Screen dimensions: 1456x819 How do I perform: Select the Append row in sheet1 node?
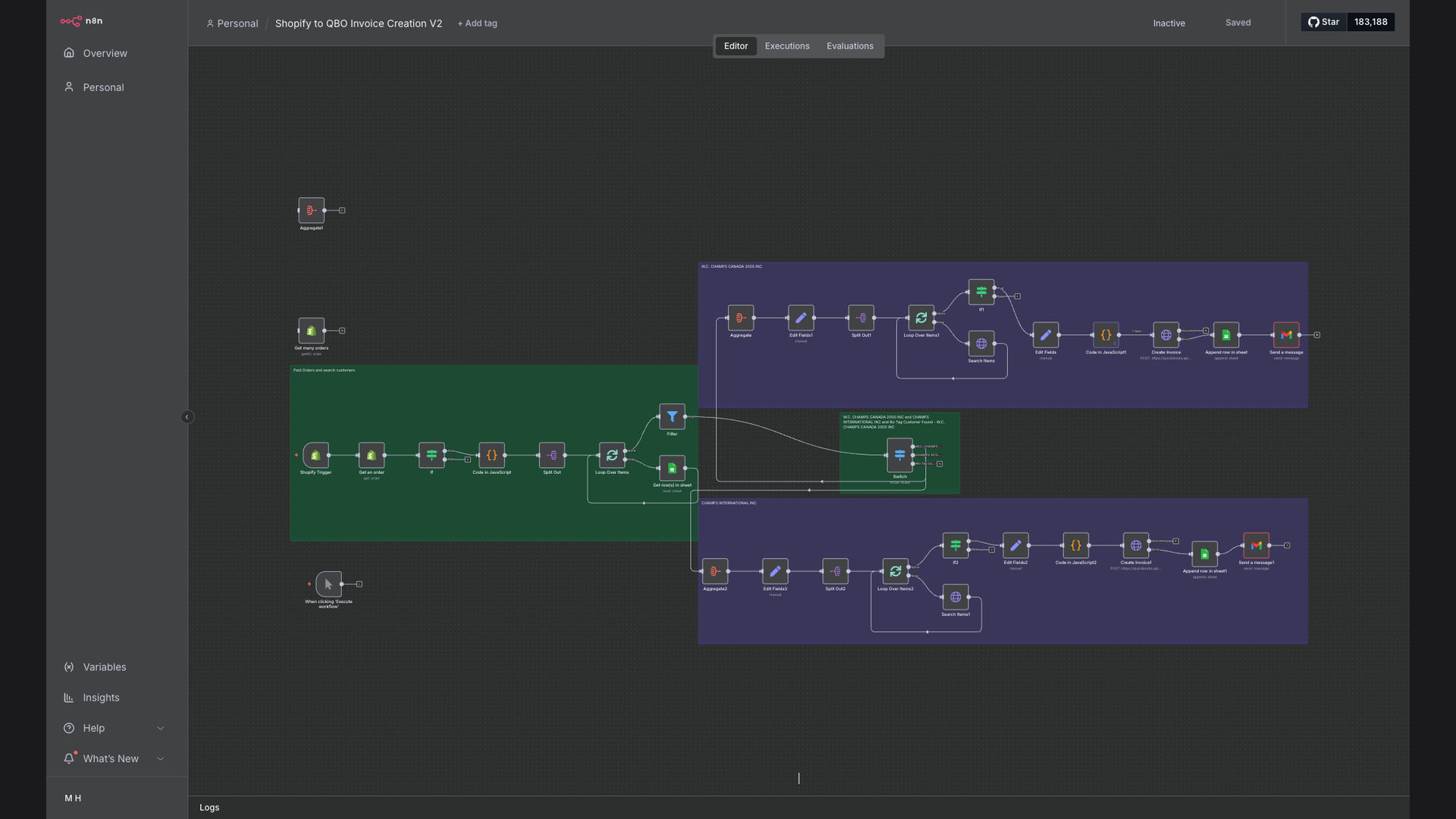[1204, 554]
